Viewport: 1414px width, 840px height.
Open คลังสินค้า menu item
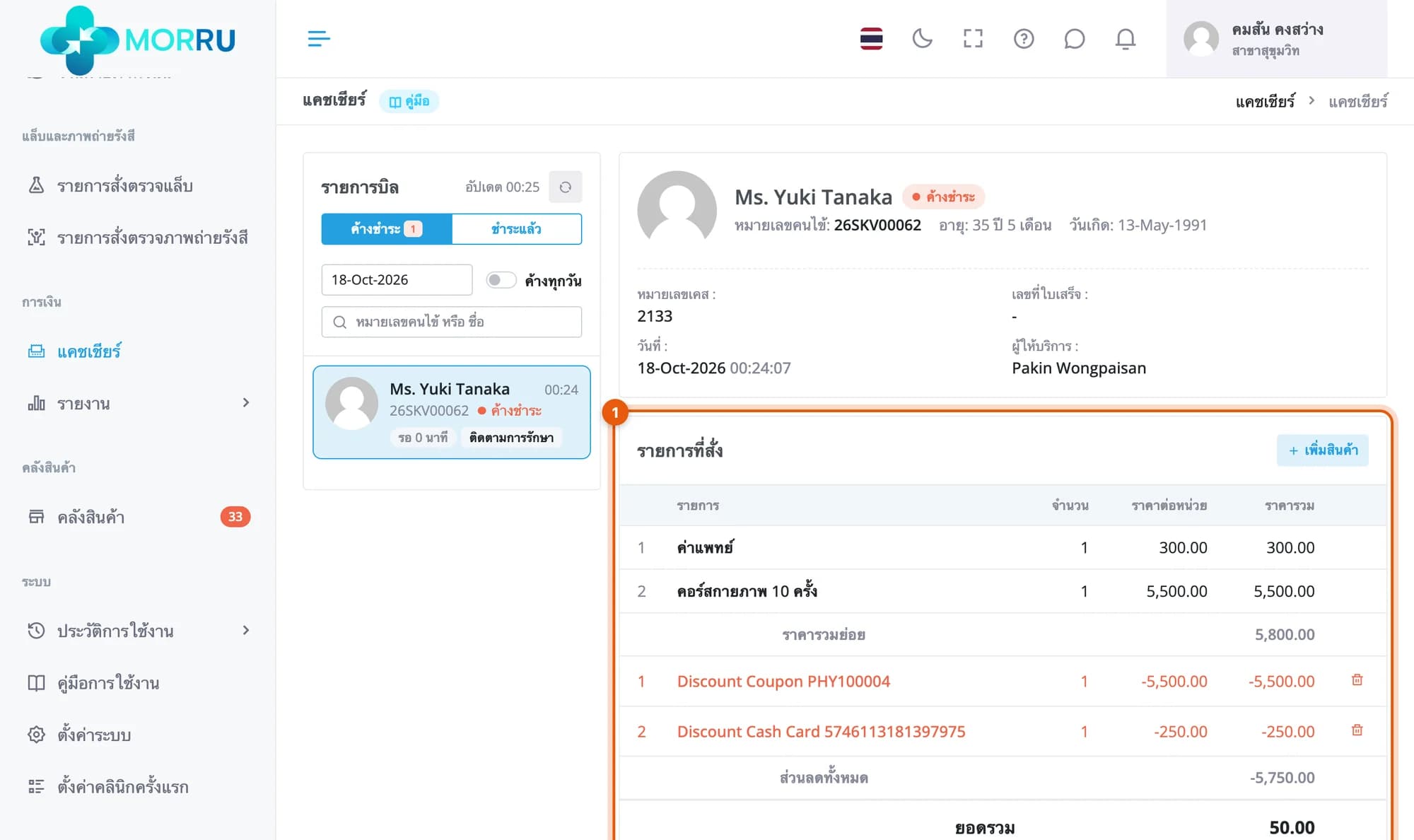138,517
